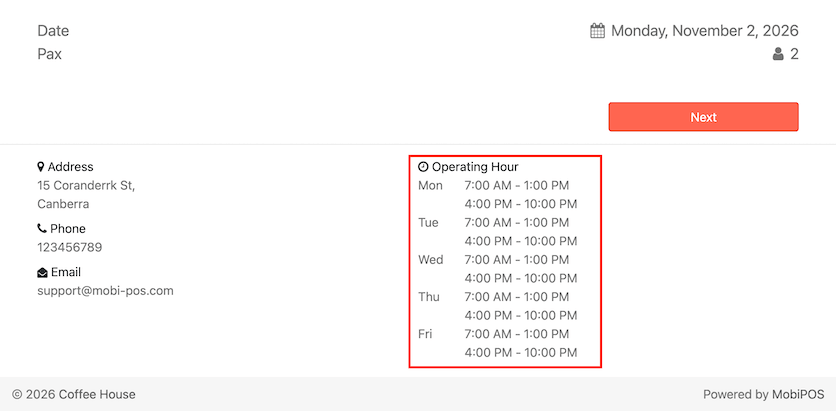Click the telephone icon beside Phone
The height and width of the screenshot is (411, 836).
click(x=42, y=229)
